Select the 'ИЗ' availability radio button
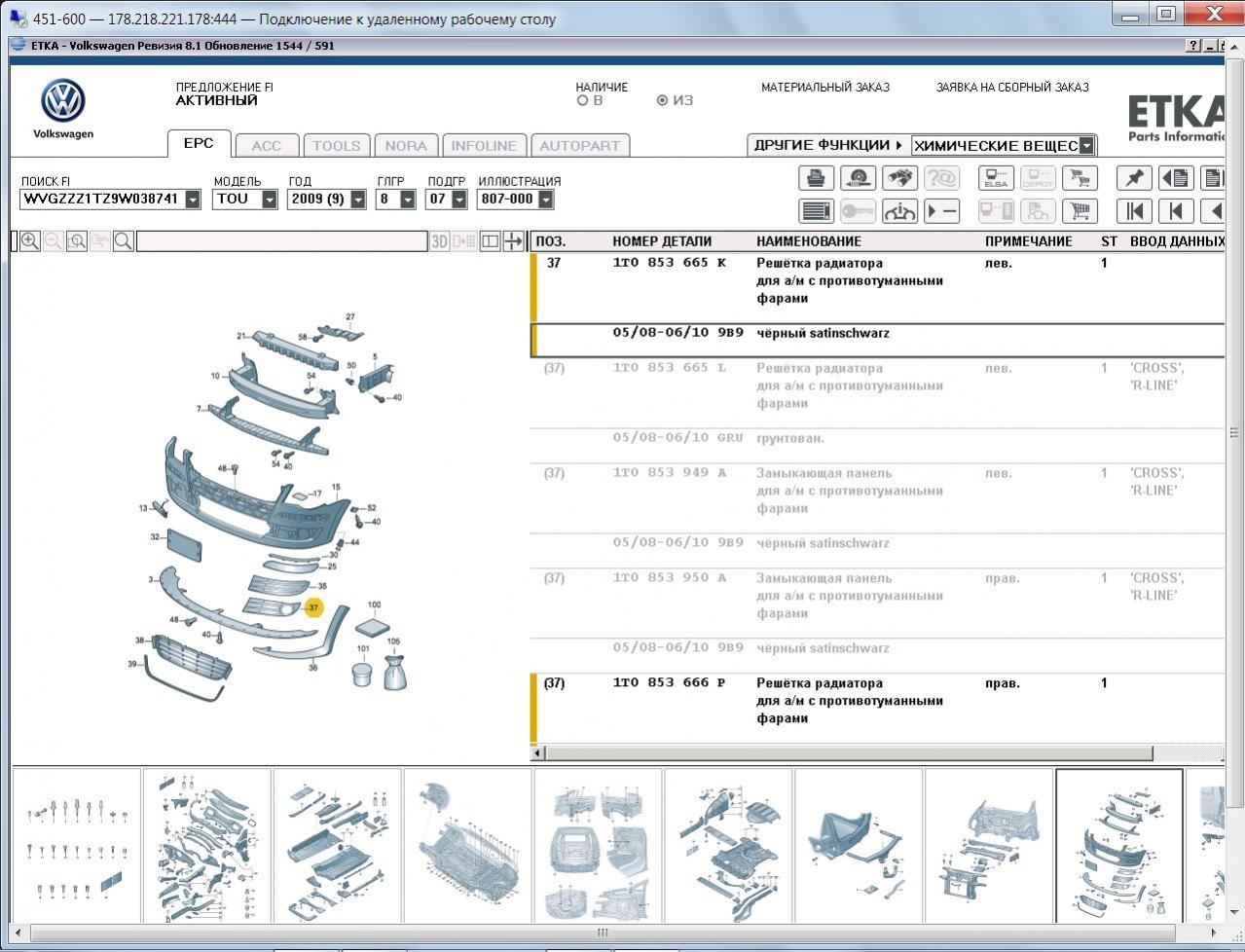Image resolution: width=1245 pixels, height=952 pixels. (662, 100)
